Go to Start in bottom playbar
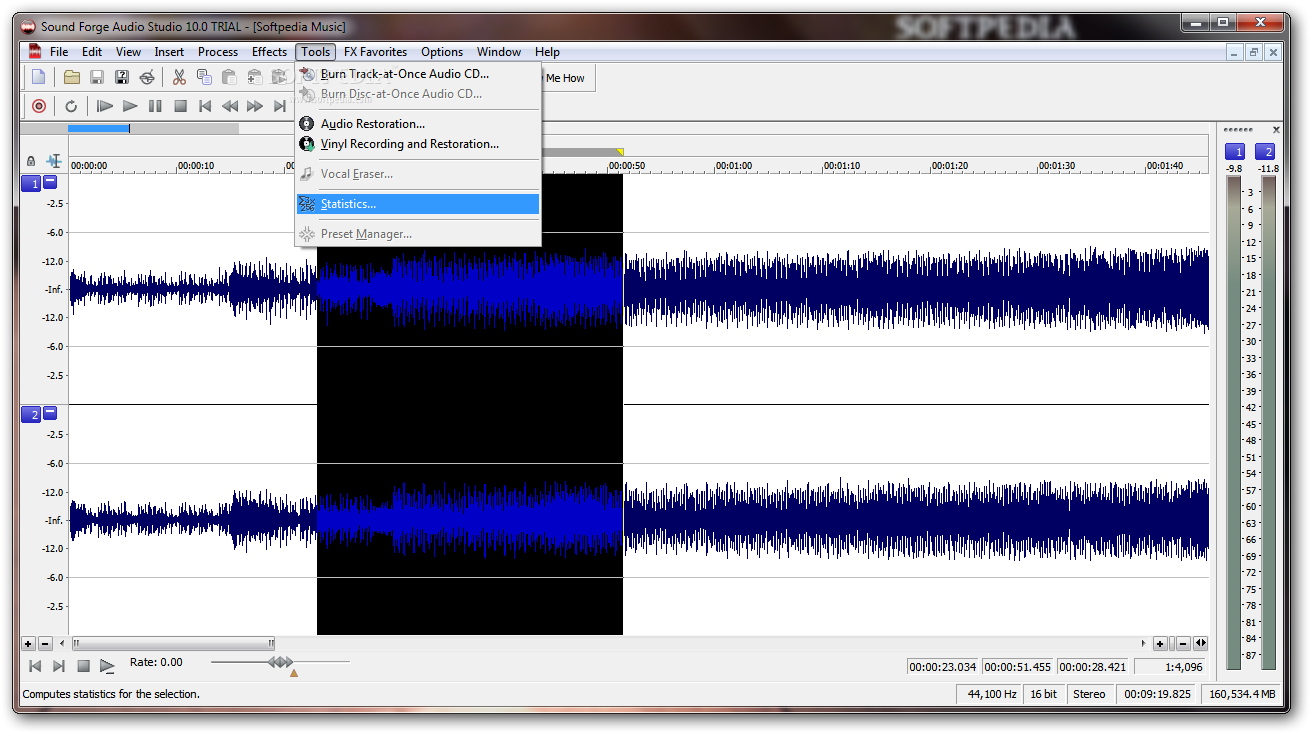Screen dimensions: 1311x734 35,666
